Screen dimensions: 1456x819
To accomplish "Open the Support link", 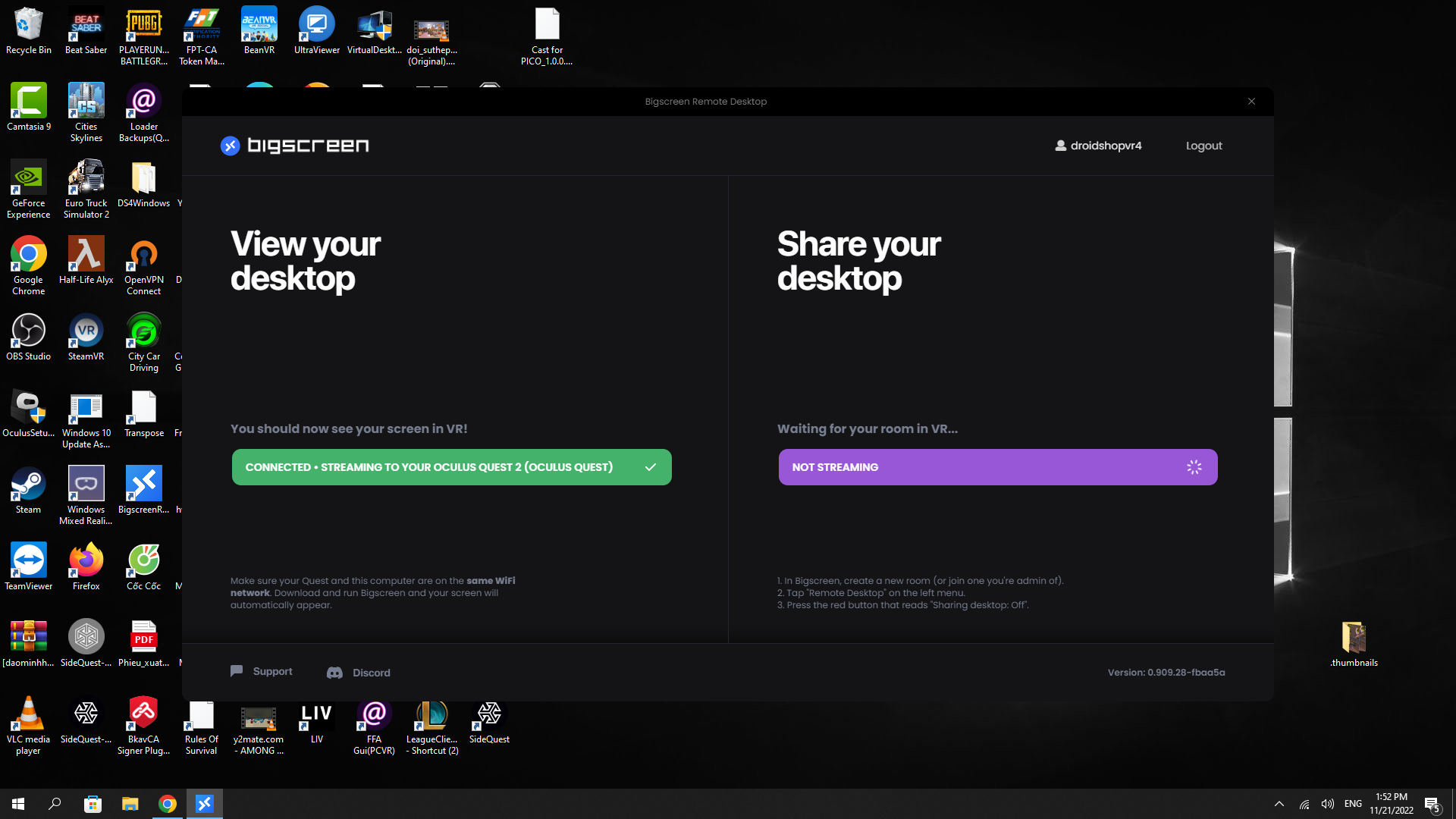I will (x=261, y=671).
